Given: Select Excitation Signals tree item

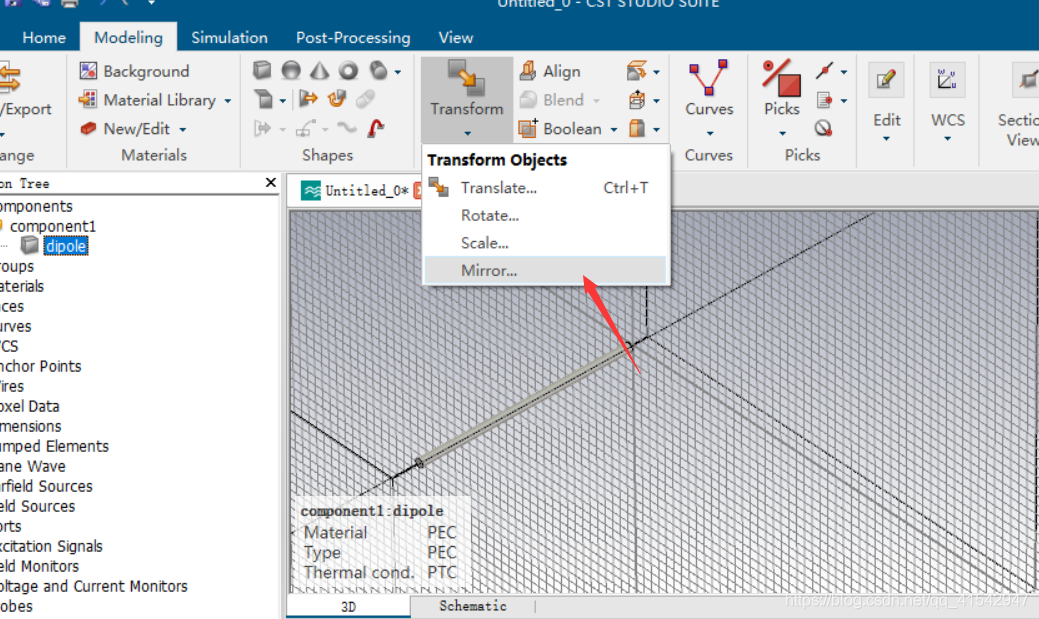Looking at the screenshot, I should coord(52,546).
